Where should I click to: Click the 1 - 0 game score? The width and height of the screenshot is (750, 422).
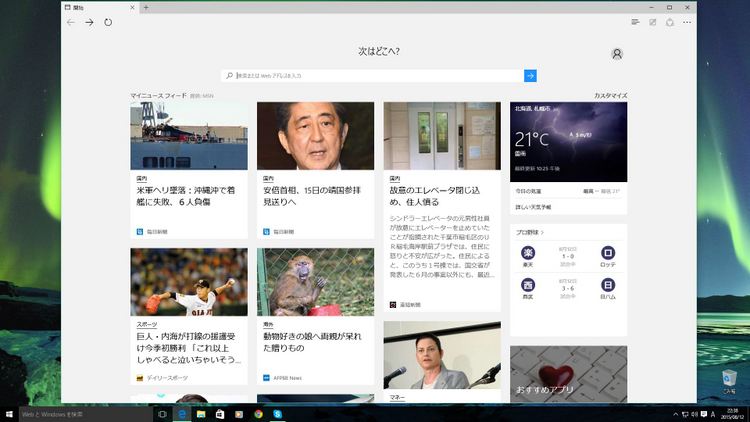coord(568,256)
